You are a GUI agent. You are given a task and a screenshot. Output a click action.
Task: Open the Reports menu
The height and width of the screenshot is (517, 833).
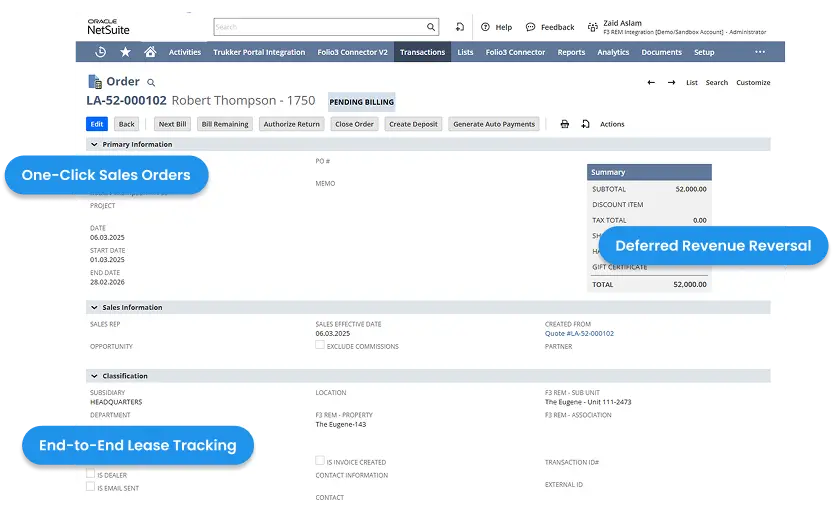point(571,52)
